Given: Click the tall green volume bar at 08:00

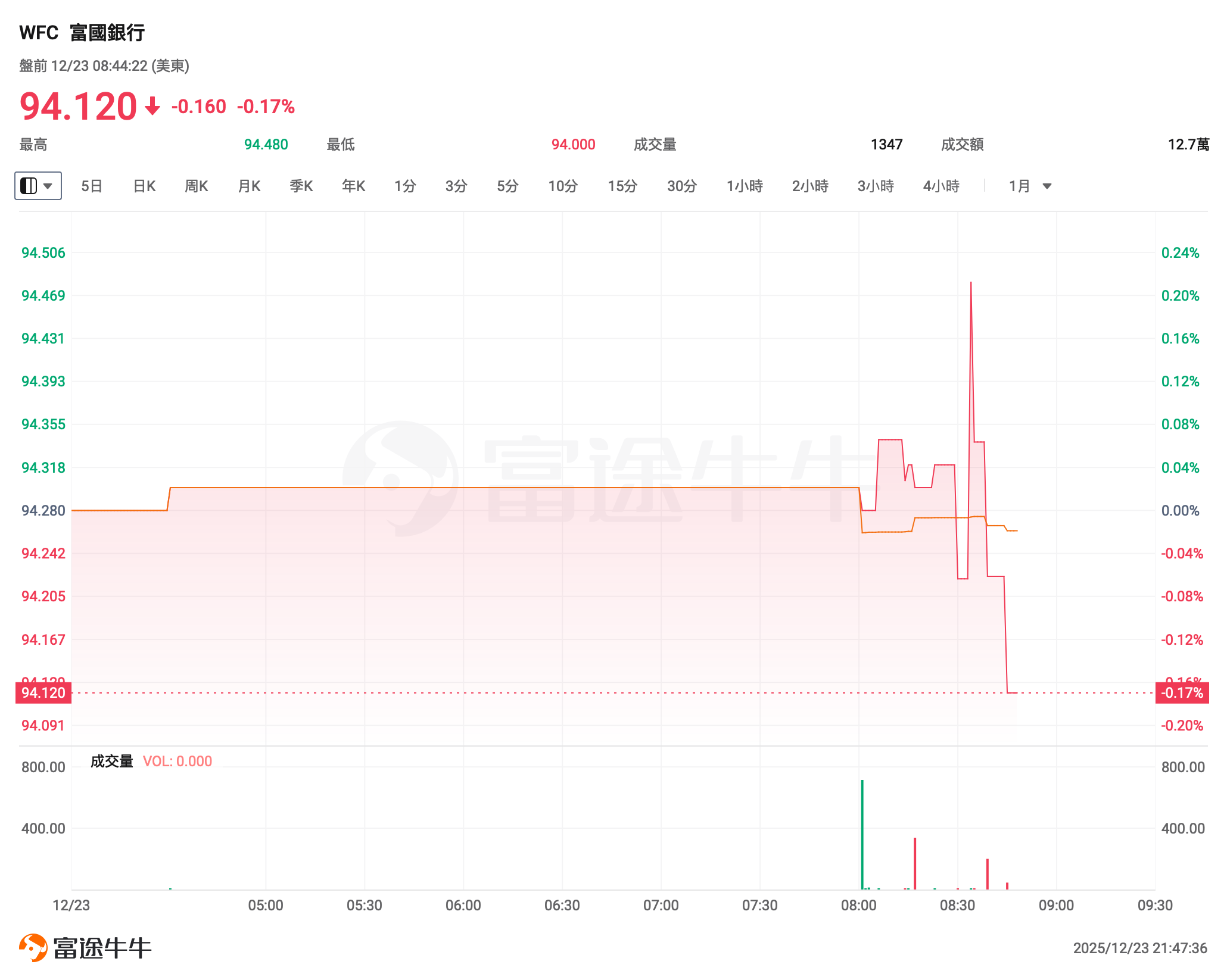Looking at the screenshot, I should [862, 834].
